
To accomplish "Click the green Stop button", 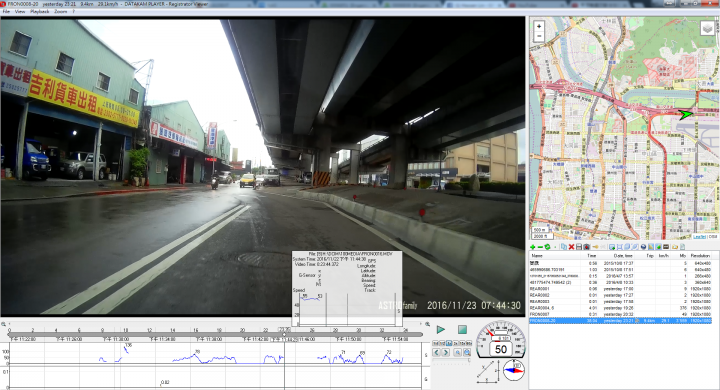I will (462, 329).
